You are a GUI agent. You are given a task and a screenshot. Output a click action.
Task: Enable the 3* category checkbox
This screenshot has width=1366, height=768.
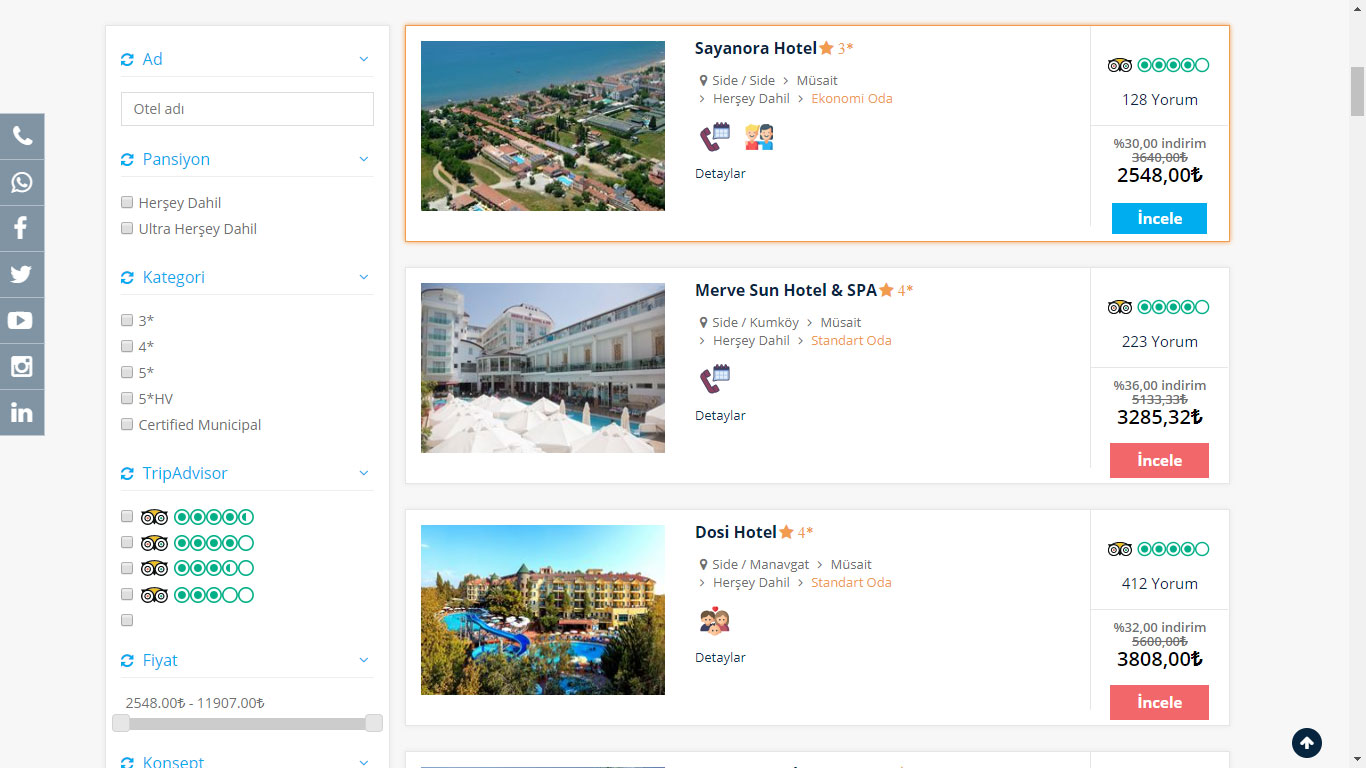[x=127, y=320]
